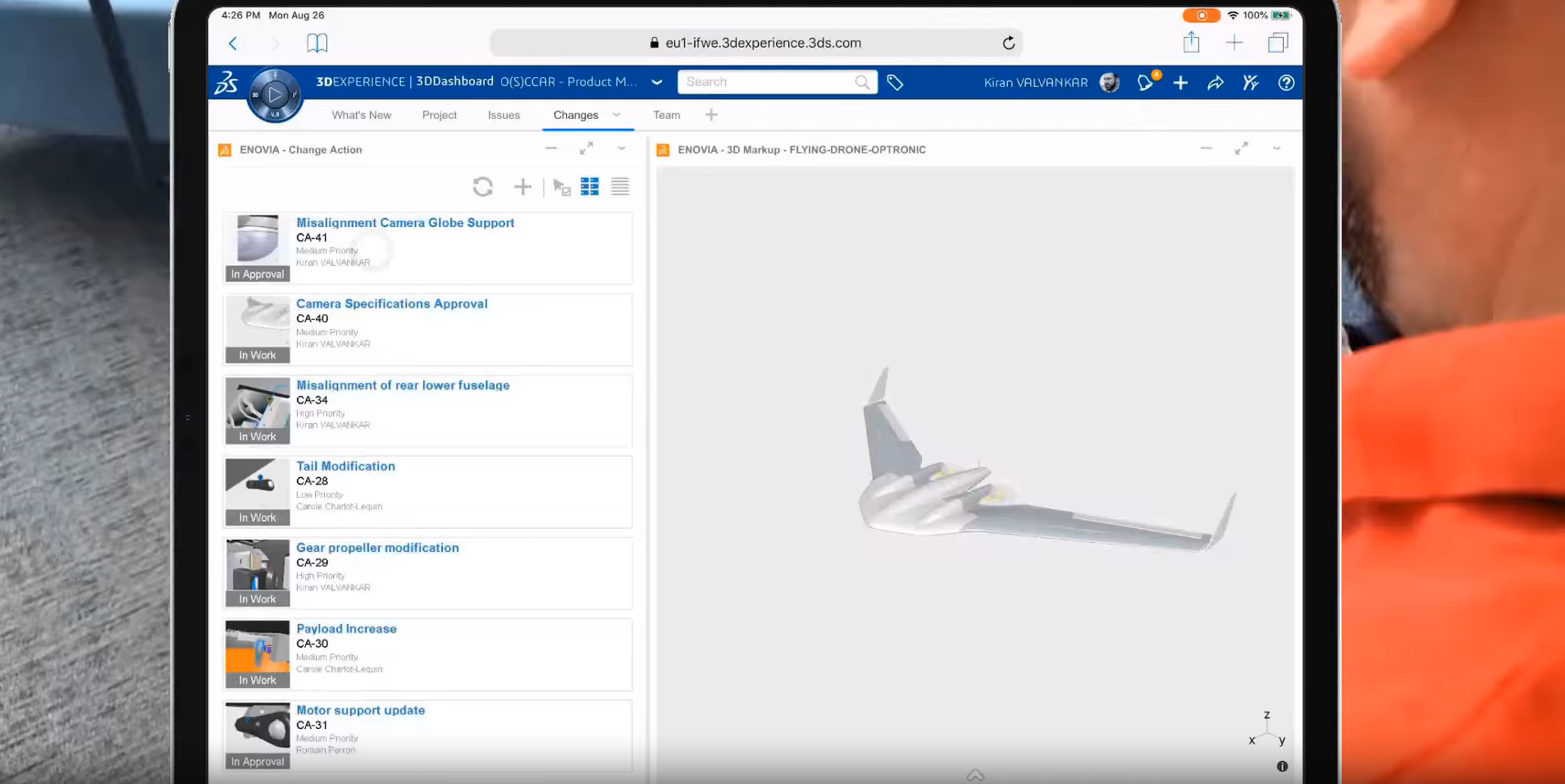This screenshot has height=784, width=1565.
Task: Switch to tile view in Change Action
Action: pos(589,187)
